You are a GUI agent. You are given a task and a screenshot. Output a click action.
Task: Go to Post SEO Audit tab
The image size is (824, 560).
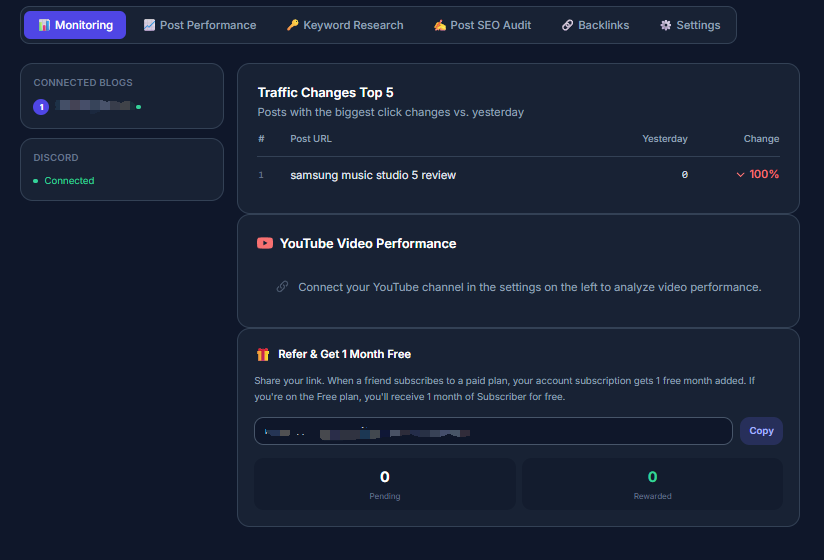point(482,25)
